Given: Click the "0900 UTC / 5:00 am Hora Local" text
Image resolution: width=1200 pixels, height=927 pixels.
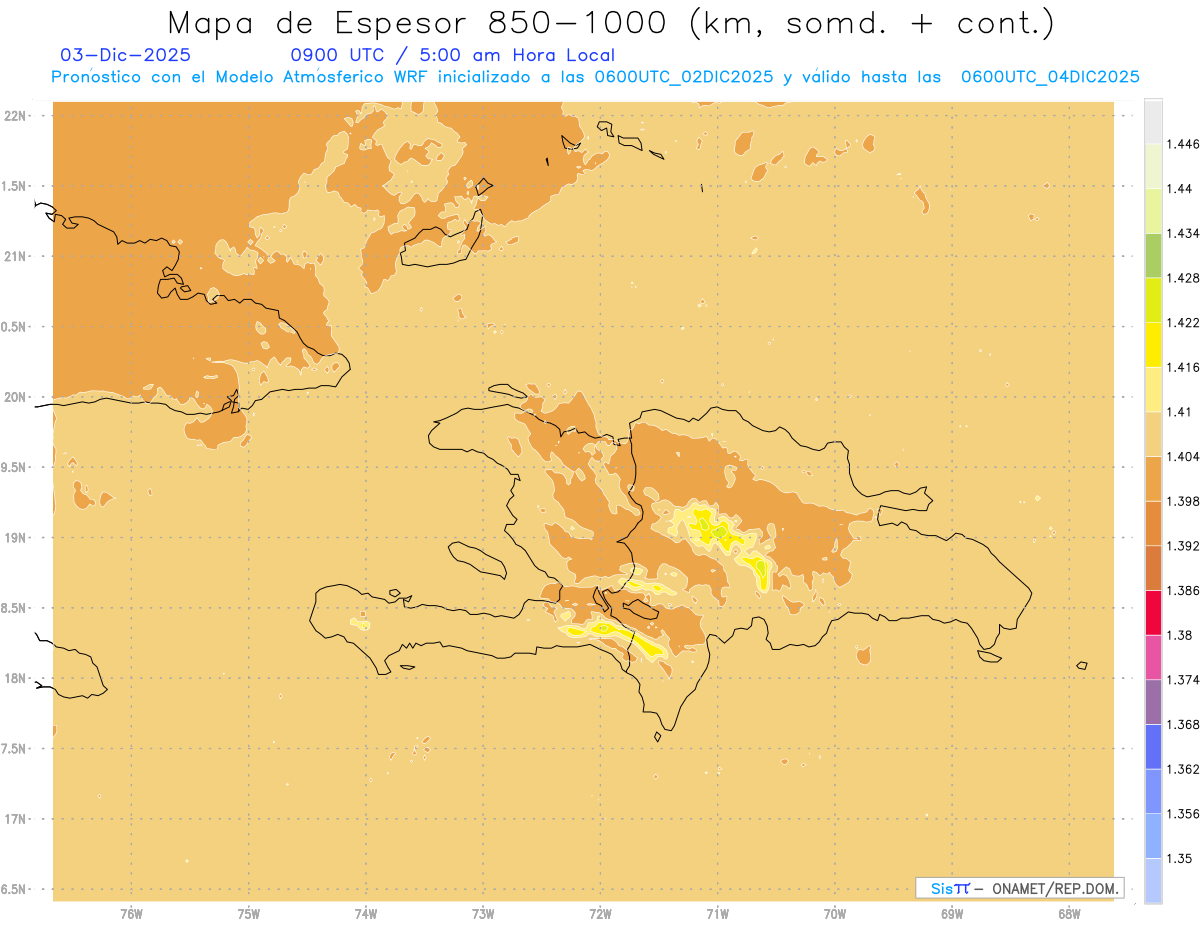Looking at the screenshot, I should 452,55.
